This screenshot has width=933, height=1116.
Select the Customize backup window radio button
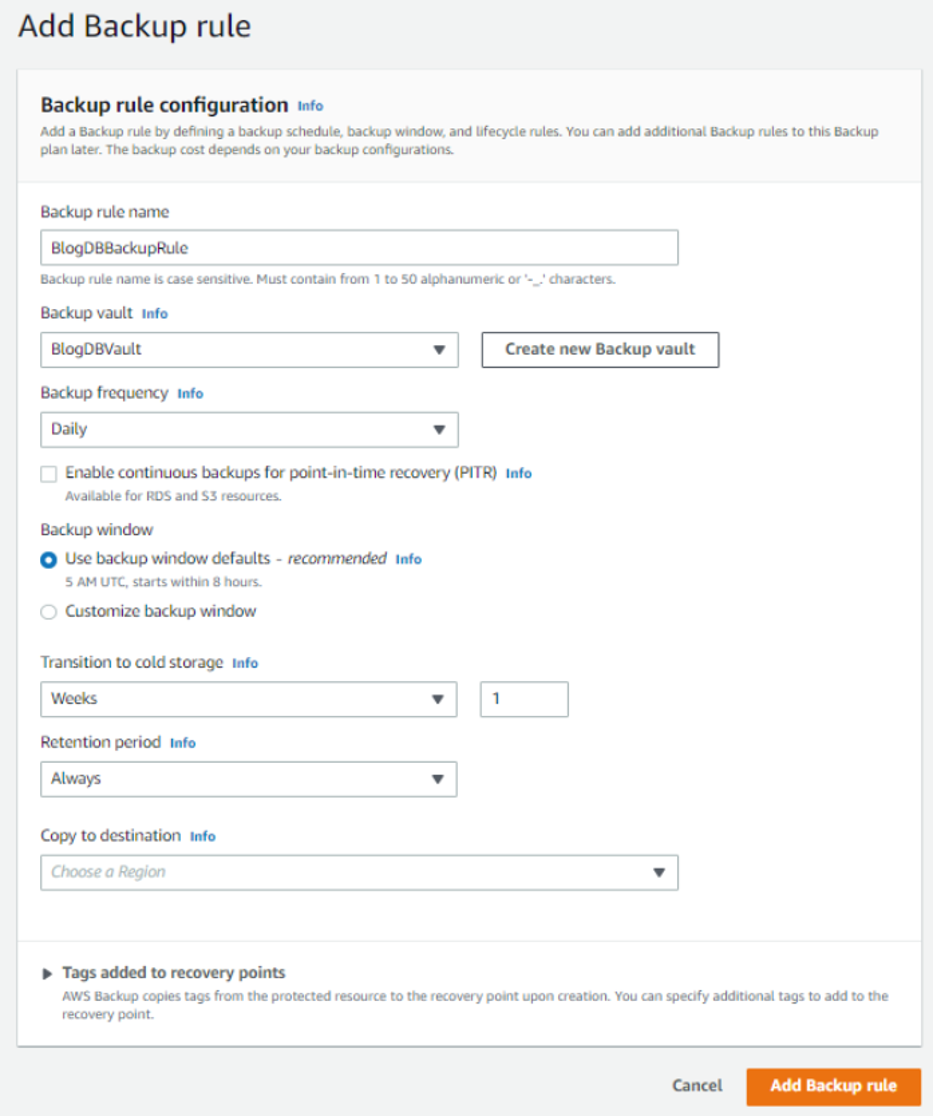[47, 611]
